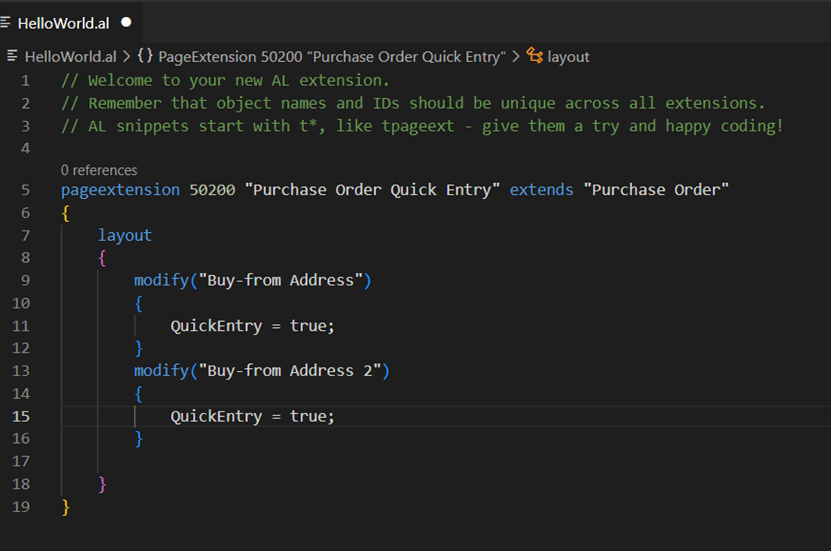Click the braces icon before PageExtension breadcrumb

(145, 56)
